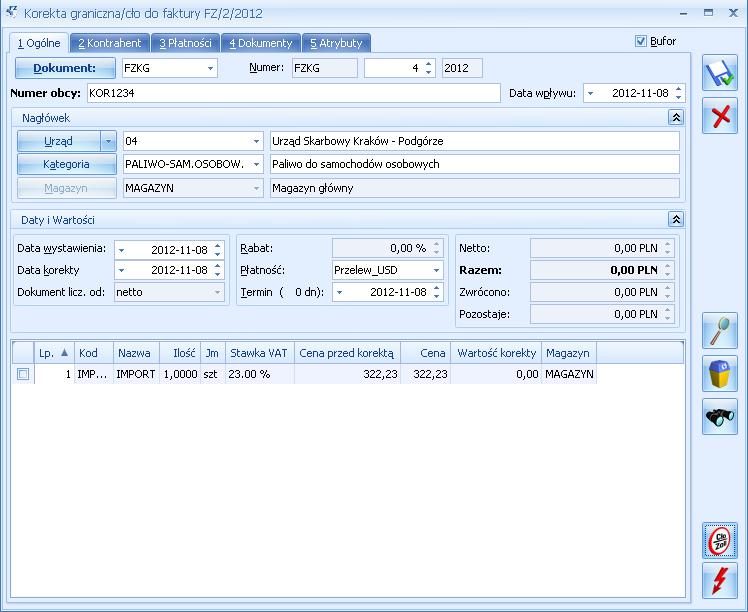Click the binoculars search icon

[719, 417]
